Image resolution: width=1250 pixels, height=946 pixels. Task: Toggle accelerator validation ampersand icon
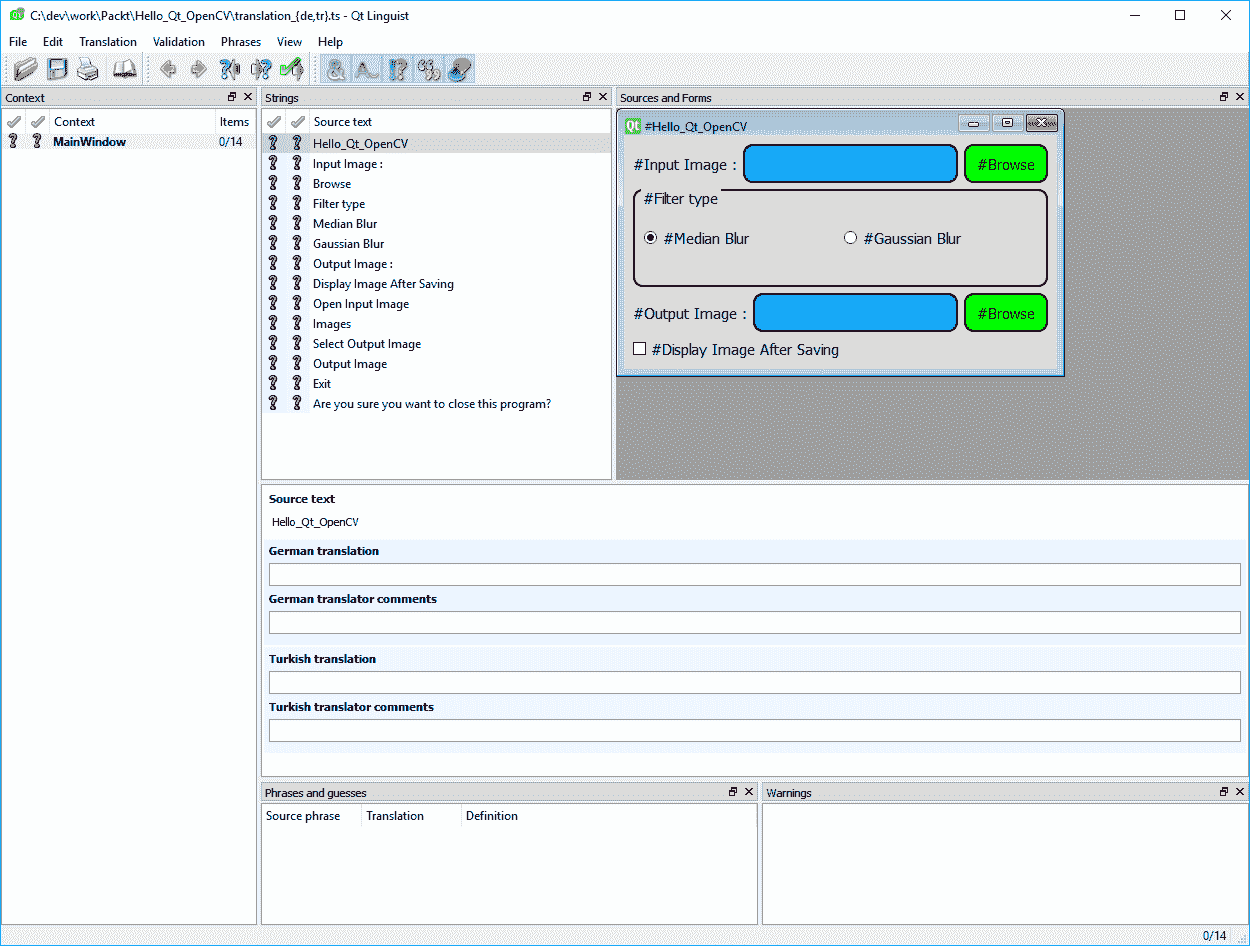pyautogui.click(x=336, y=69)
